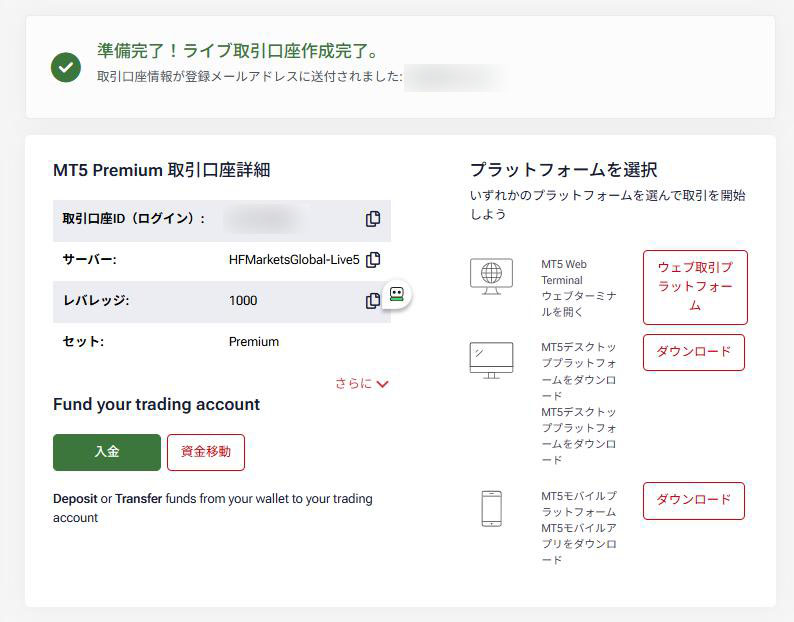Click the blurred trading account ID value
Screen dimensions: 794x622
coord(263,219)
